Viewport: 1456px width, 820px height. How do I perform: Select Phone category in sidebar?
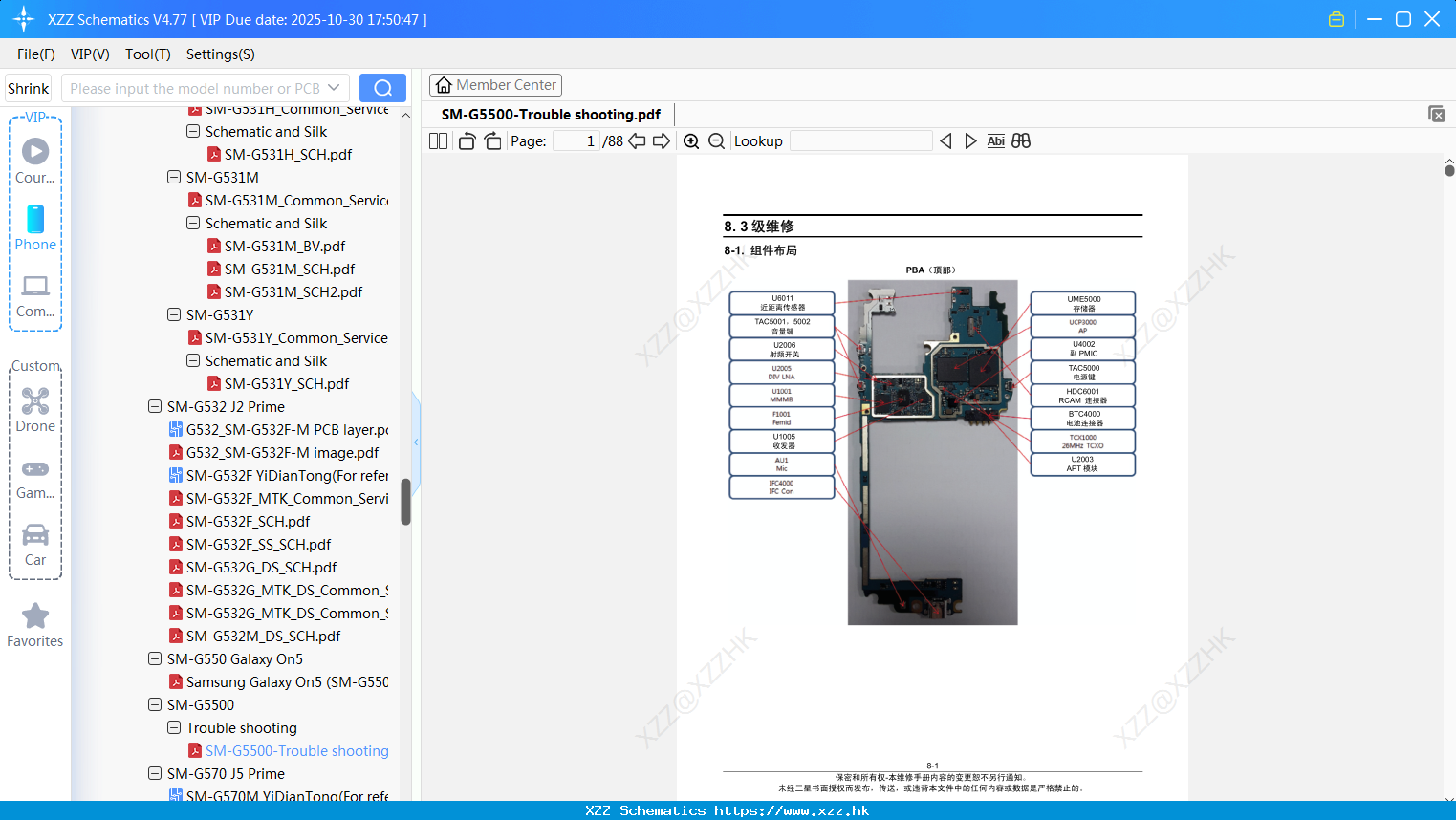click(x=35, y=227)
